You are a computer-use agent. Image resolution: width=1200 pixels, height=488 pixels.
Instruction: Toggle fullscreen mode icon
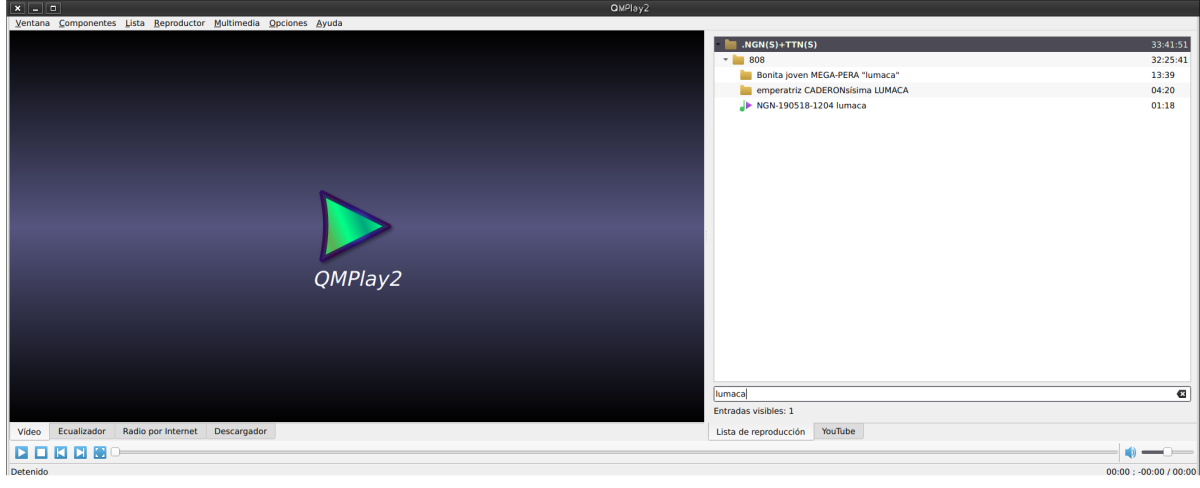point(100,453)
